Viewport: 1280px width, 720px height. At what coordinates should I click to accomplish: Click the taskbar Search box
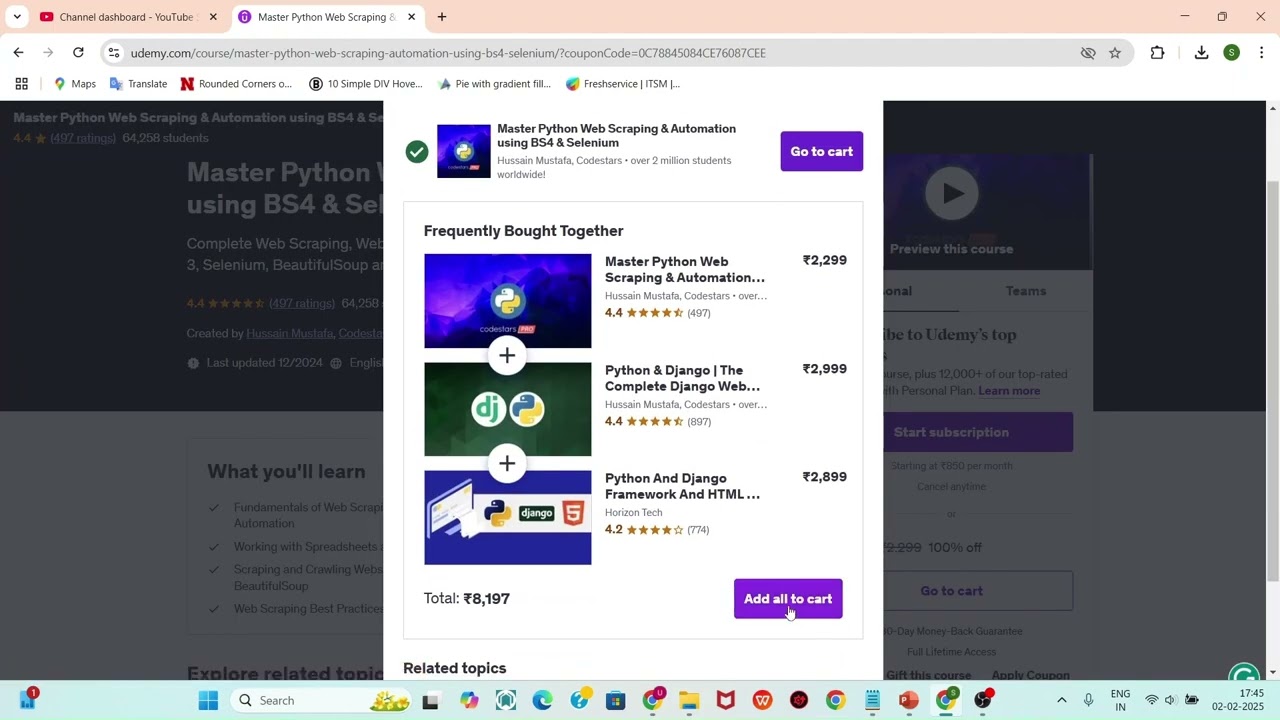pos(320,700)
